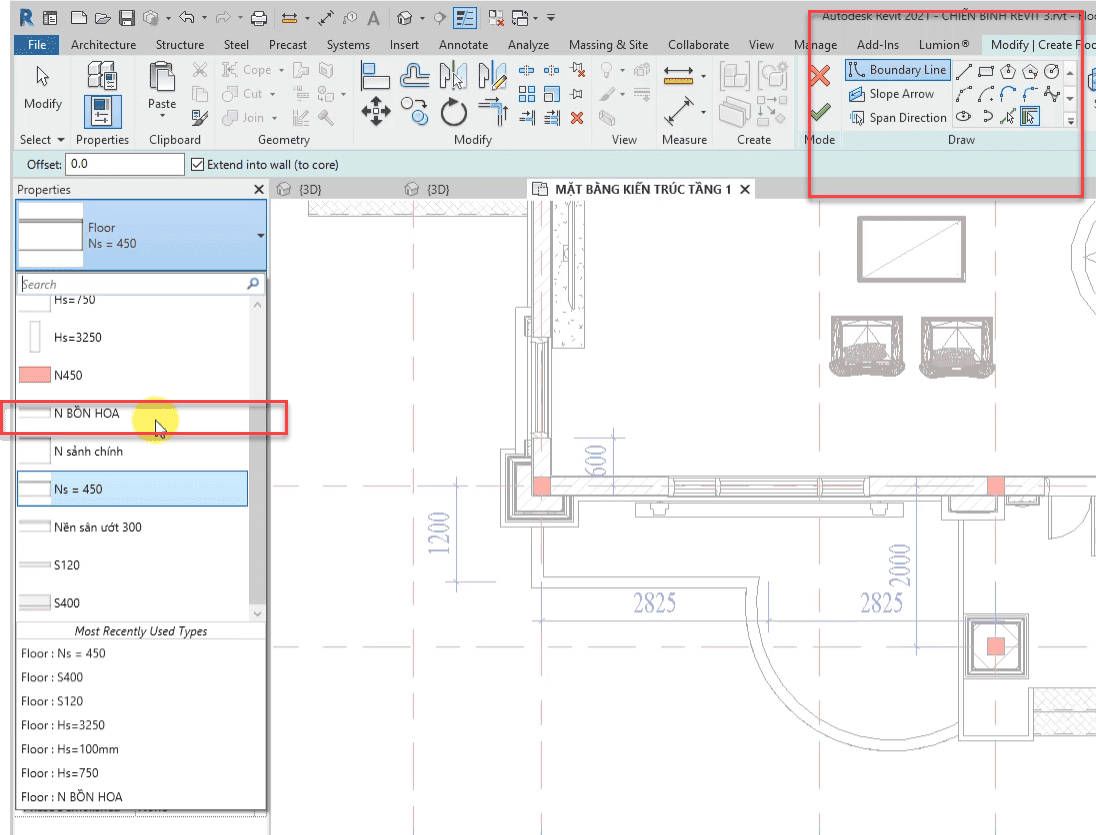
Task: Select the Spline draw tool
Action: point(1052,94)
